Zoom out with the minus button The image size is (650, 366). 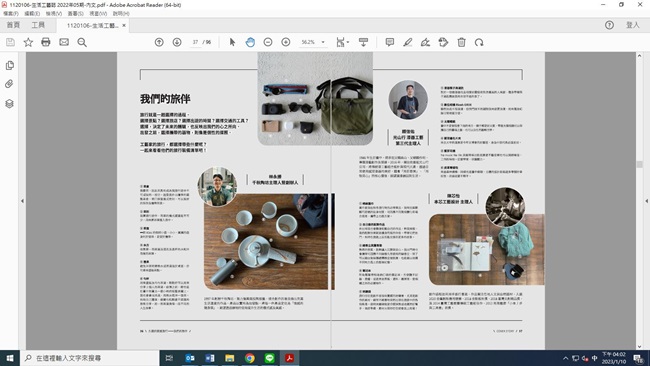click(x=268, y=42)
